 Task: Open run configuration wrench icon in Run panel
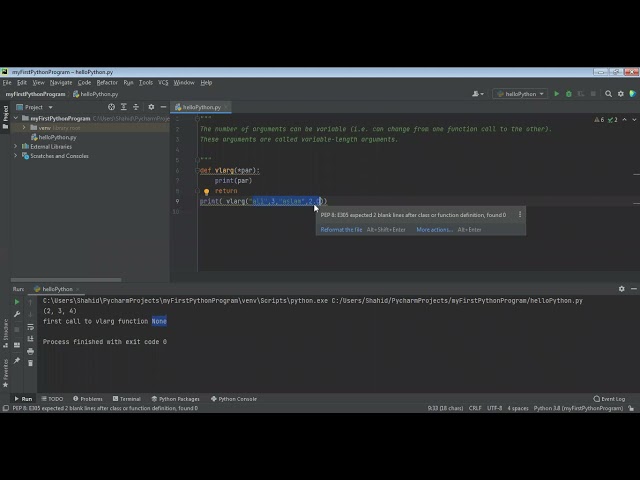click(x=17, y=314)
